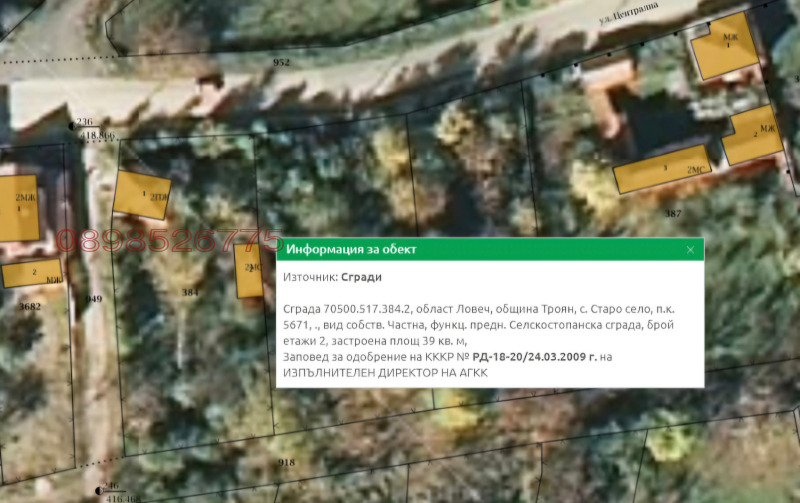Click parcel number 3682 label
Image resolution: width=800 pixels, height=503 pixels.
[x=30, y=307]
